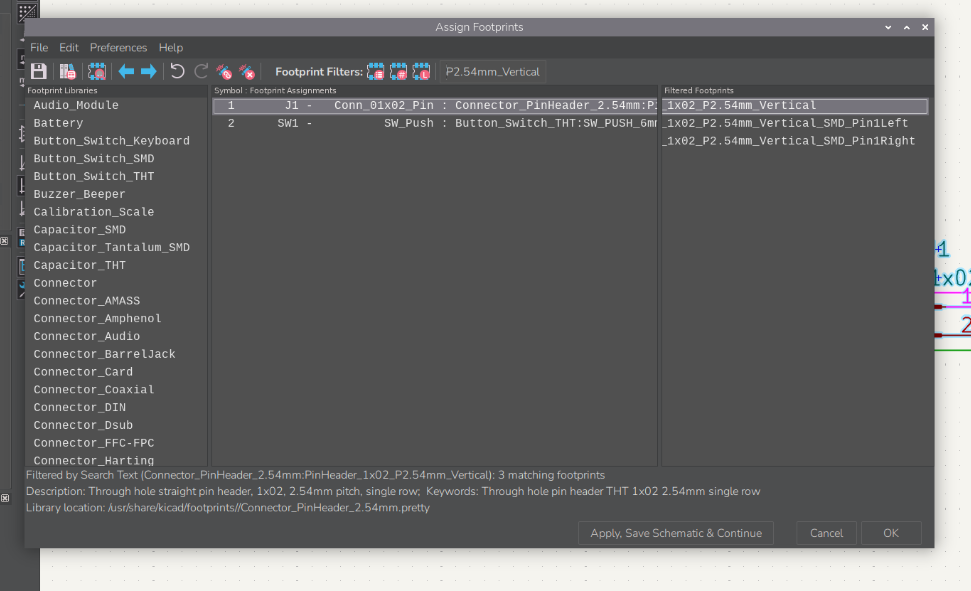The image size is (971, 591).
Task: Toggle footprint filtering by keywords
Action: point(376,71)
